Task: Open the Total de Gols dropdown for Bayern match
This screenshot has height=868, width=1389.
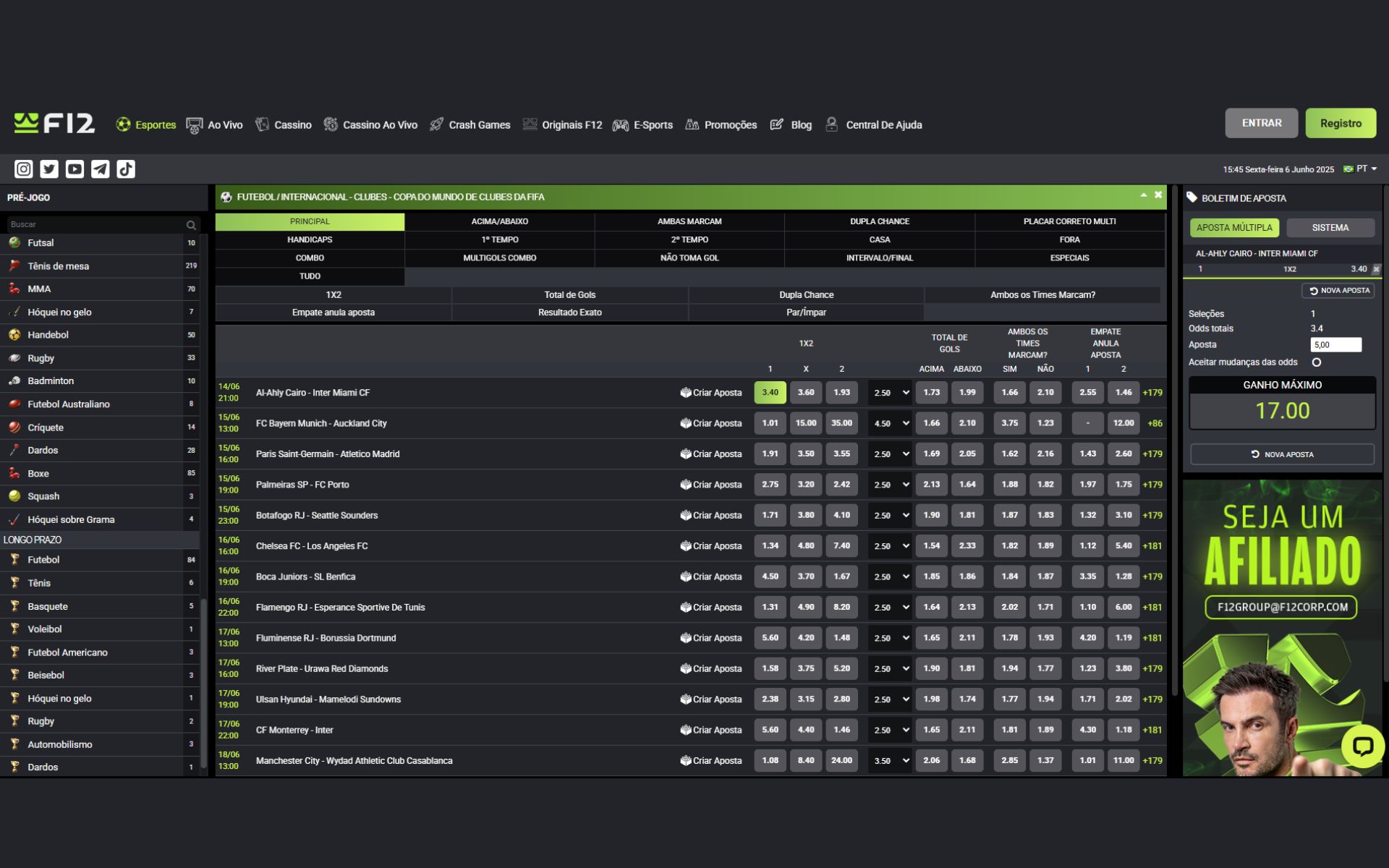Action: tap(889, 423)
